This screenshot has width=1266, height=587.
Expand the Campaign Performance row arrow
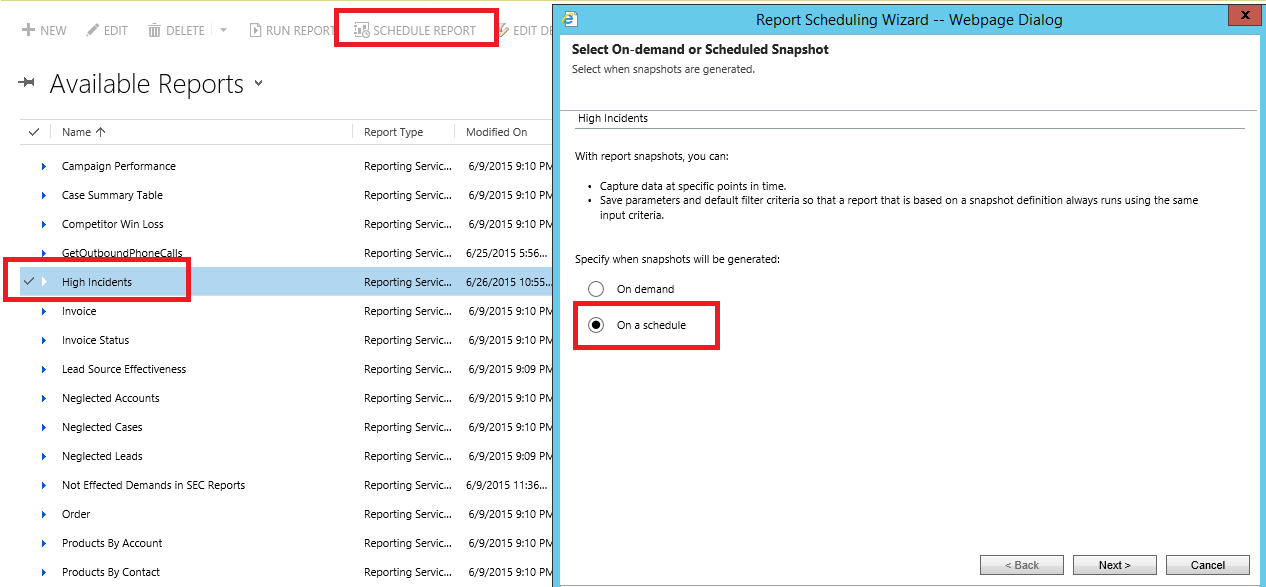tap(44, 166)
